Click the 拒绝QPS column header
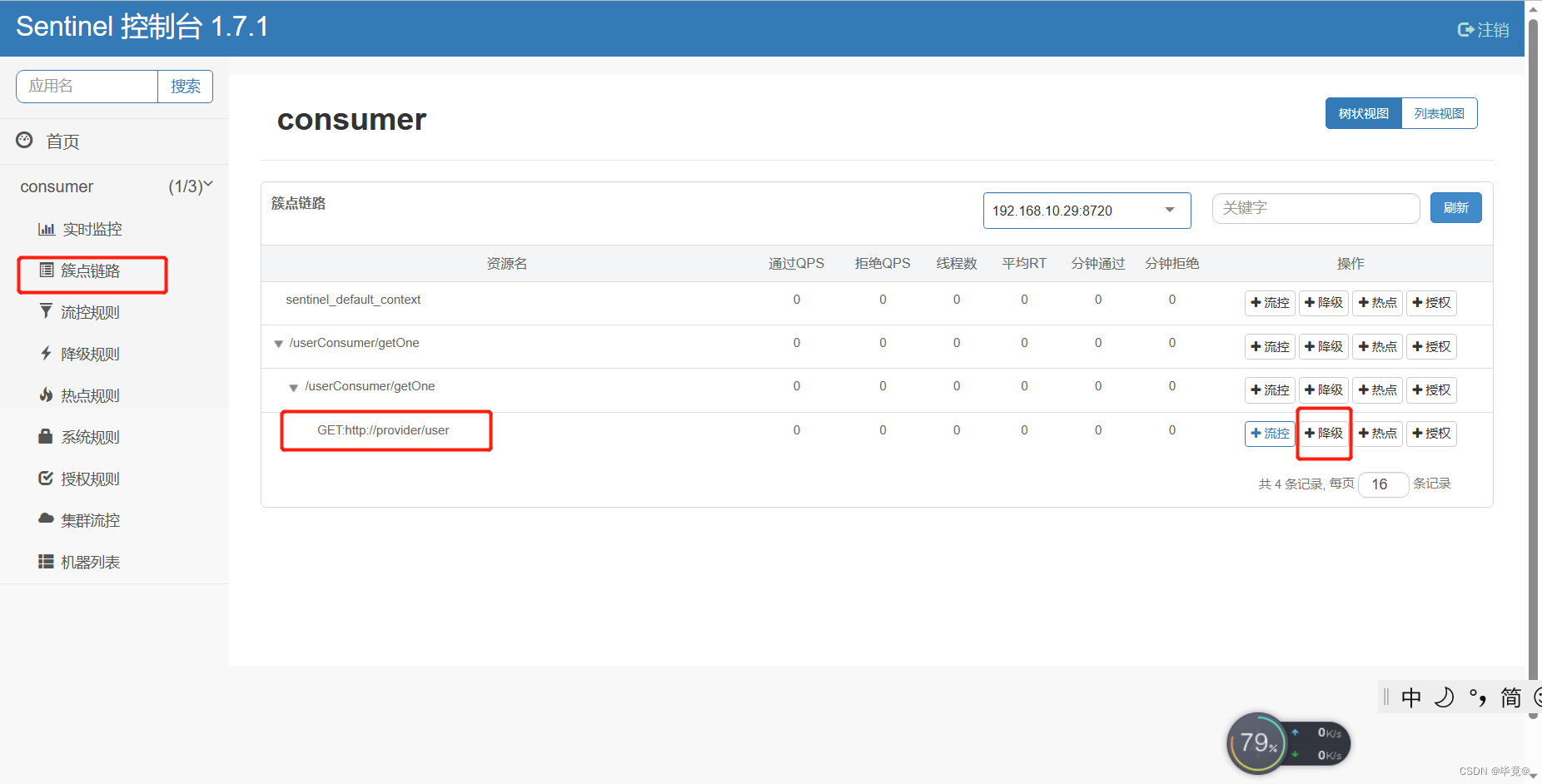This screenshot has height=784, width=1542. (883, 264)
